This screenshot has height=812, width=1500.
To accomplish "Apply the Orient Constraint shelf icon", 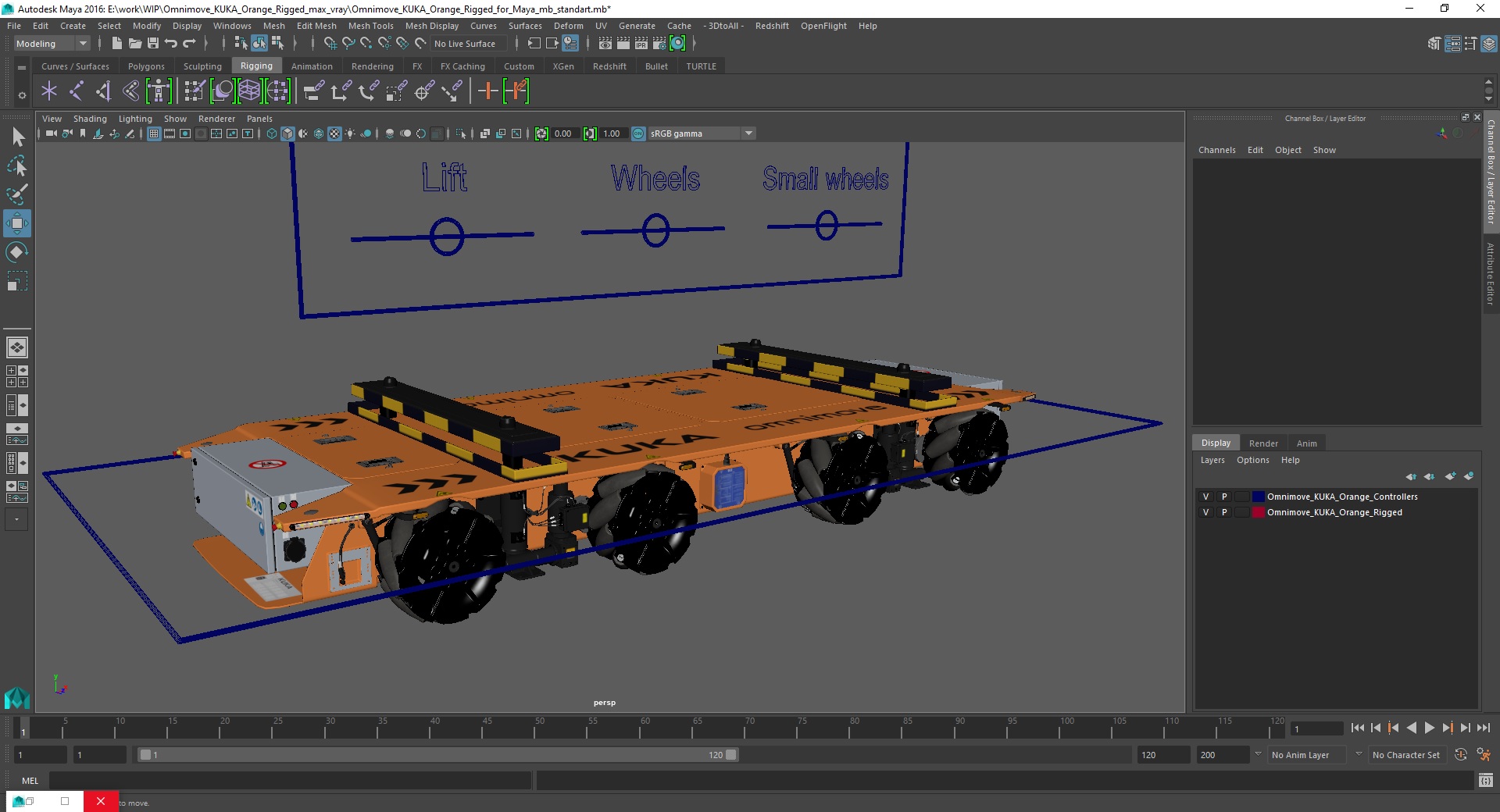I will pyautogui.click(x=368, y=91).
